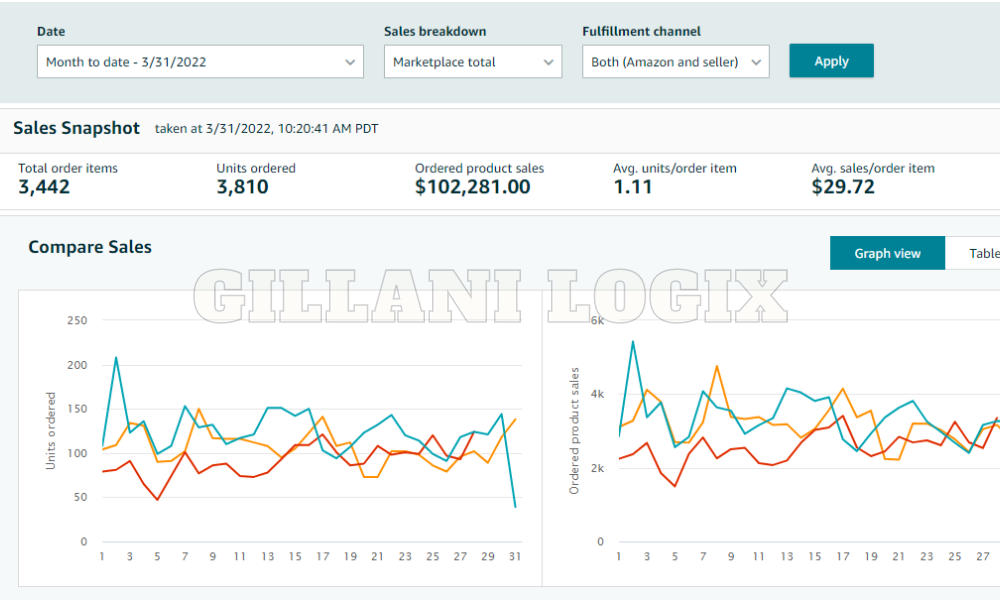
Task: Expand the Date selector chevron
Action: pos(352,61)
